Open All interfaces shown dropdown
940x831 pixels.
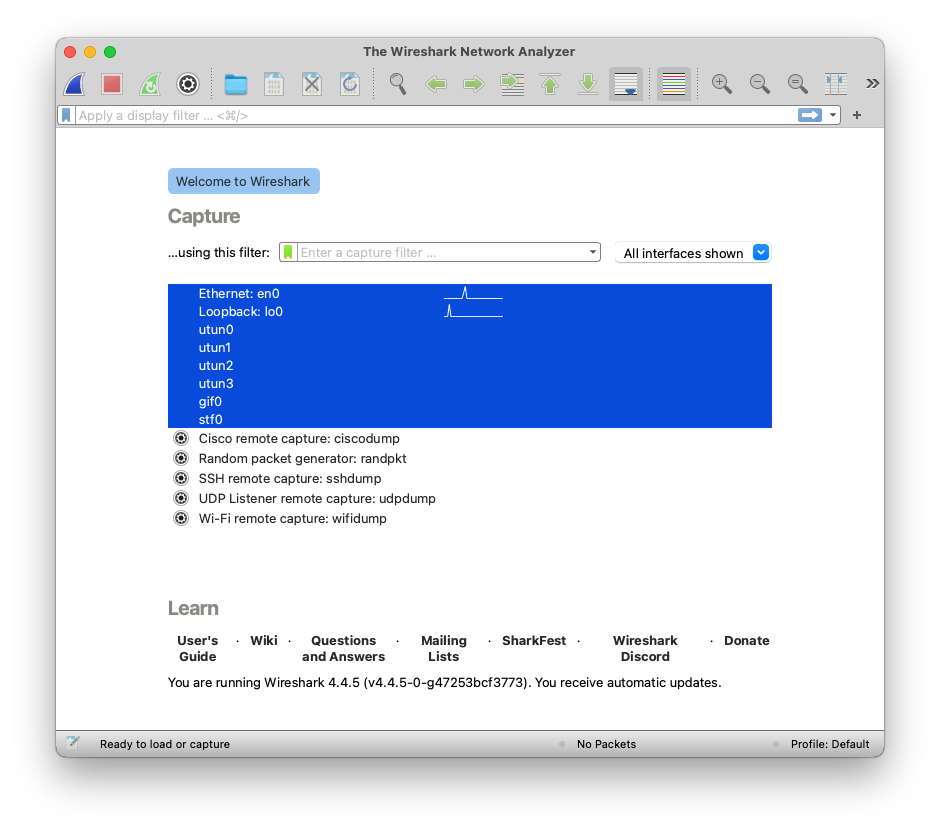coord(693,253)
